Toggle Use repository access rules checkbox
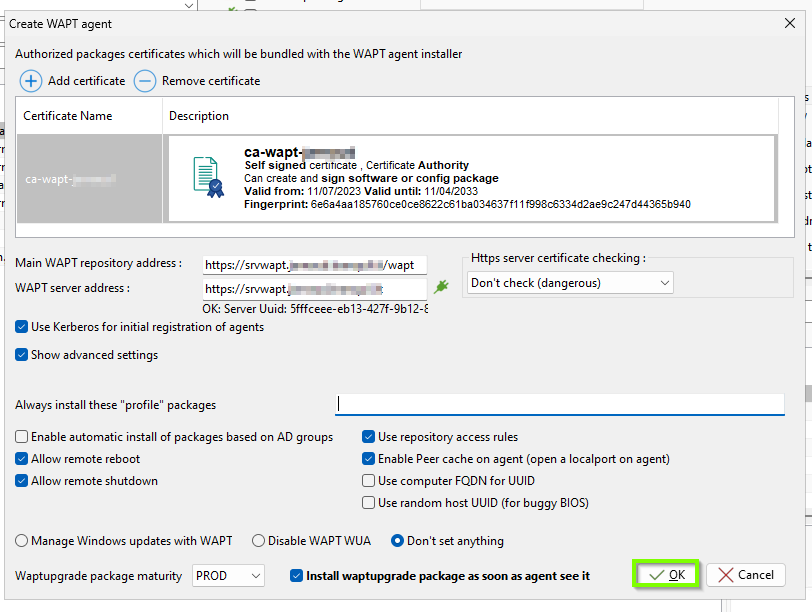 pyautogui.click(x=368, y=437)
